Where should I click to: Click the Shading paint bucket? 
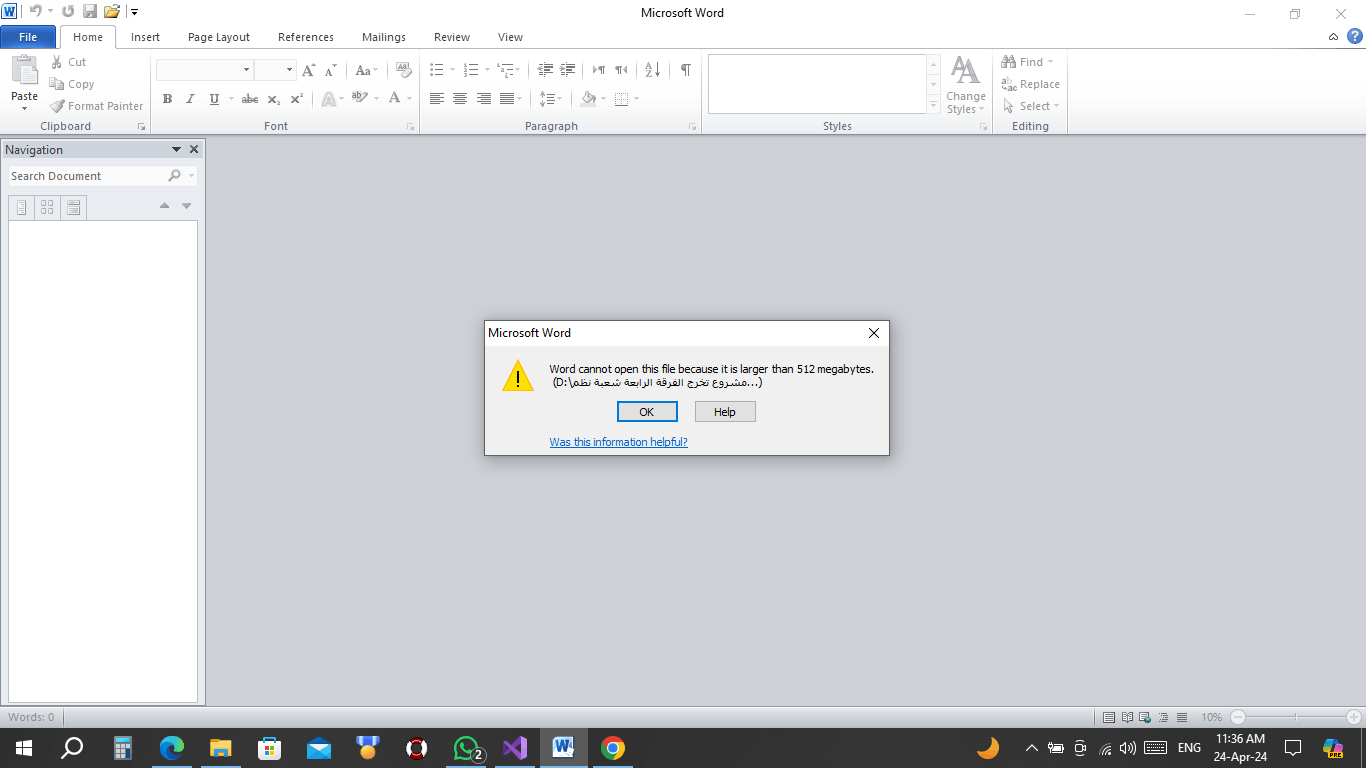[x=589, y=99]
